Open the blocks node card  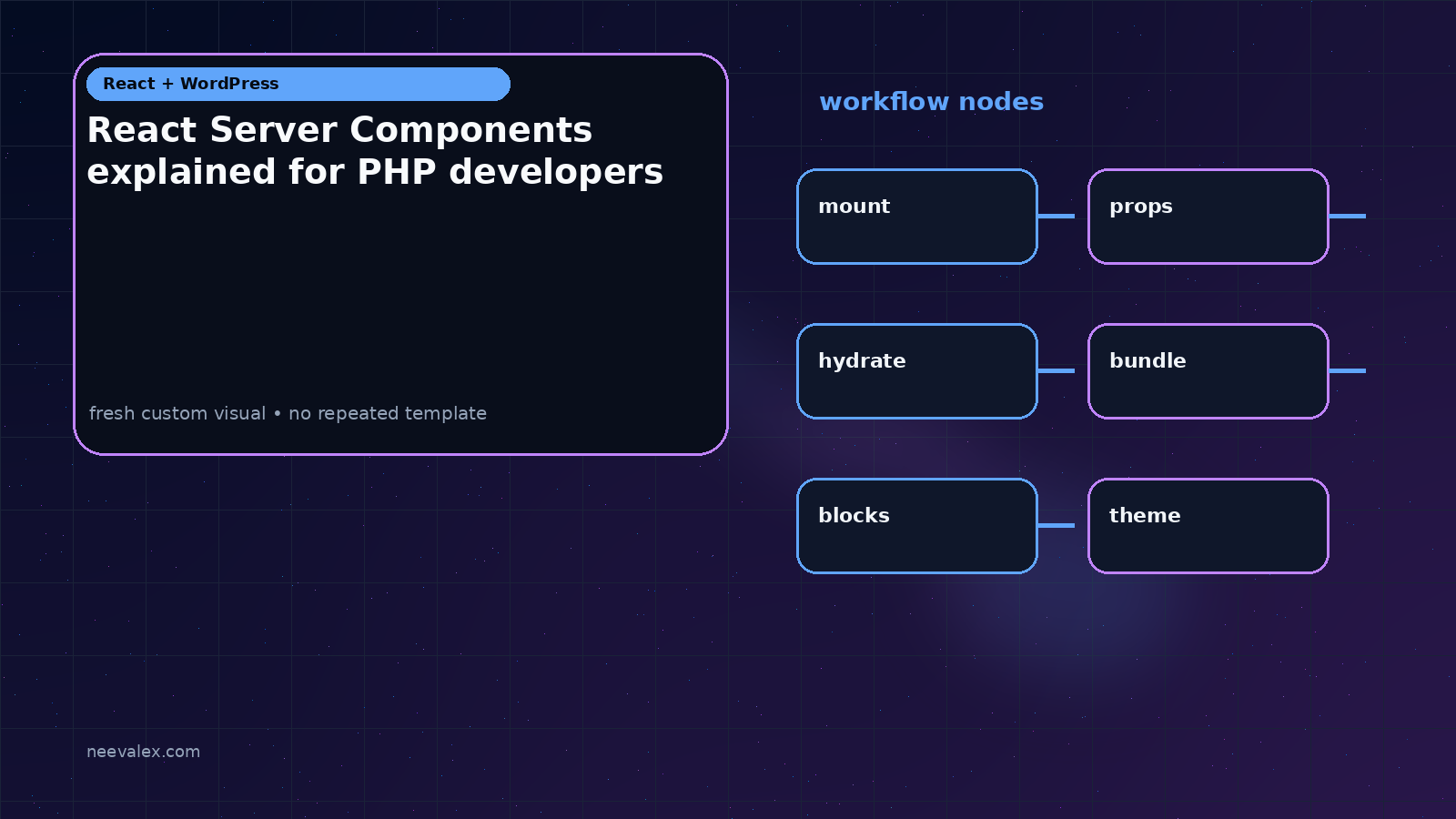(x=917, y=526)
